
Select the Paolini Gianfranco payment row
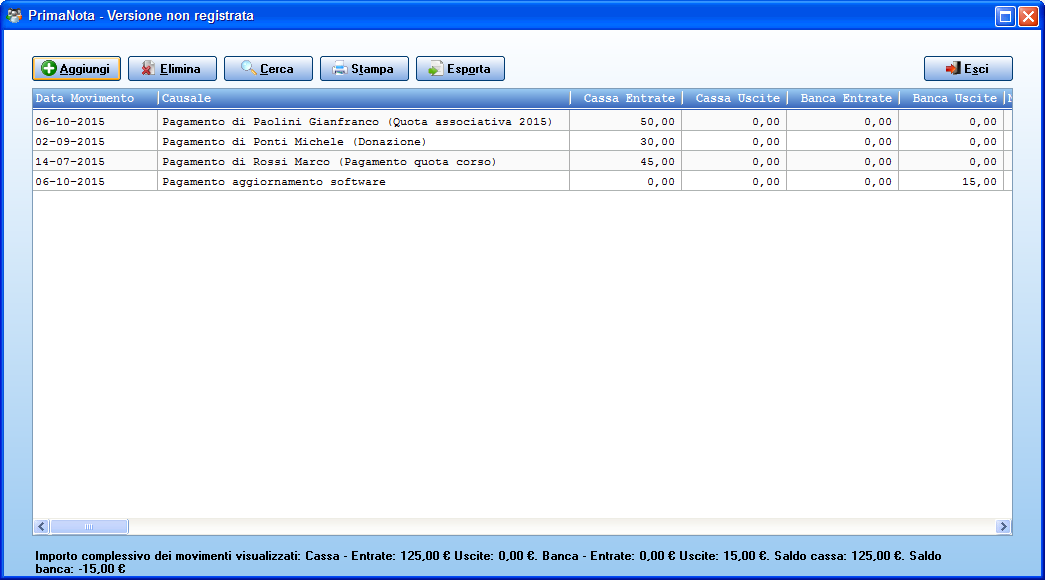(522, 121)
